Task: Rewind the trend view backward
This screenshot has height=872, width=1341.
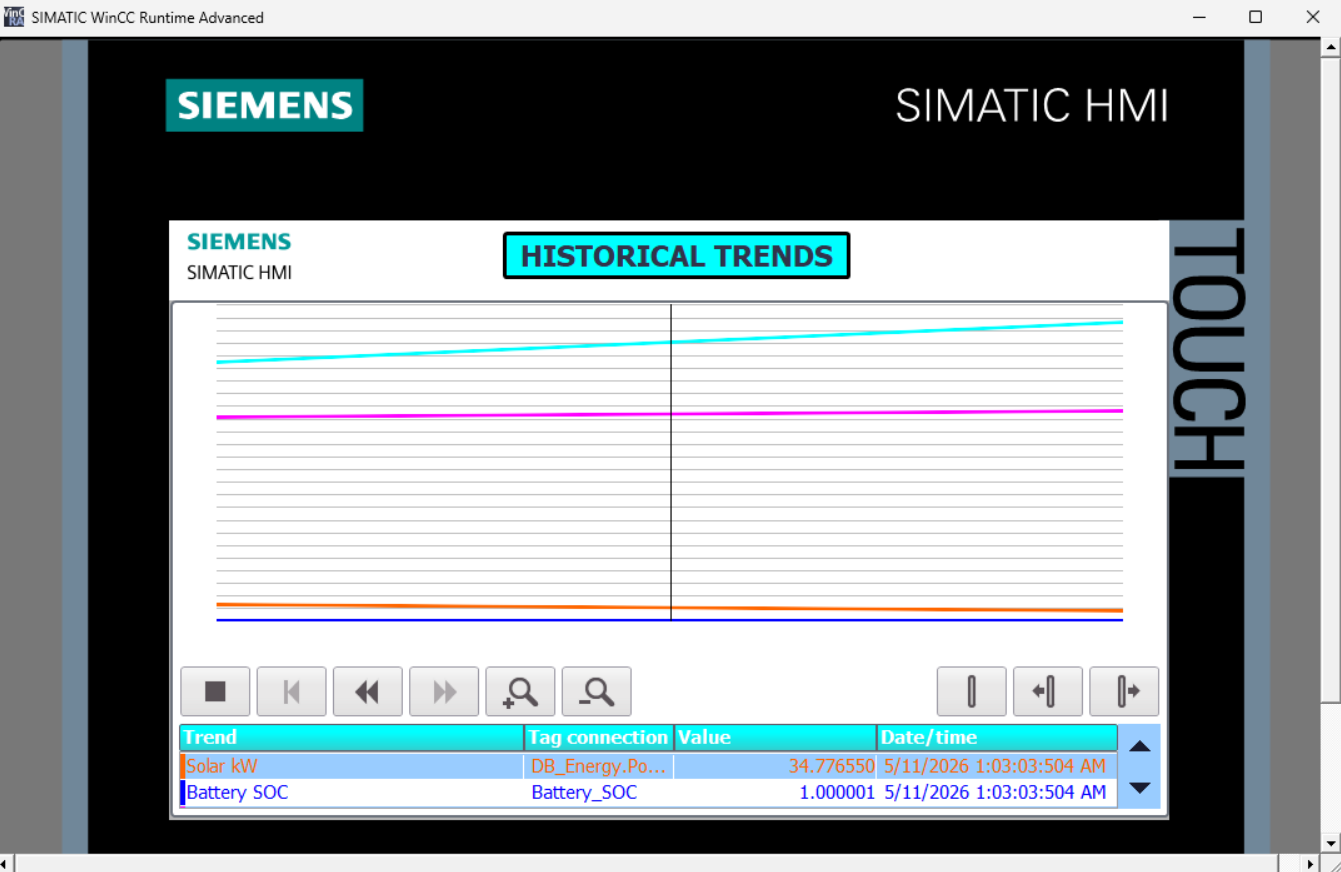Action: 368,691
